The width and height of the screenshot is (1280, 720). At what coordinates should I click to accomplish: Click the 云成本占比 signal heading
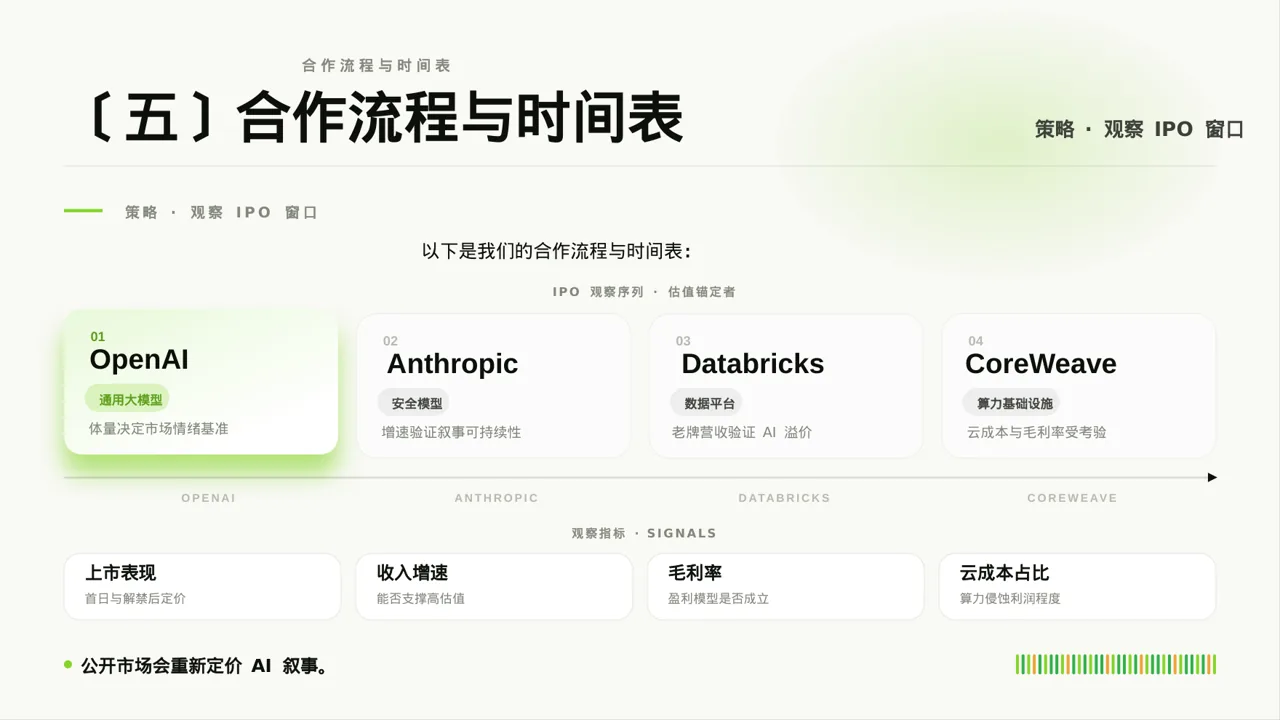pyautogui.click(x=1004, y=573)
